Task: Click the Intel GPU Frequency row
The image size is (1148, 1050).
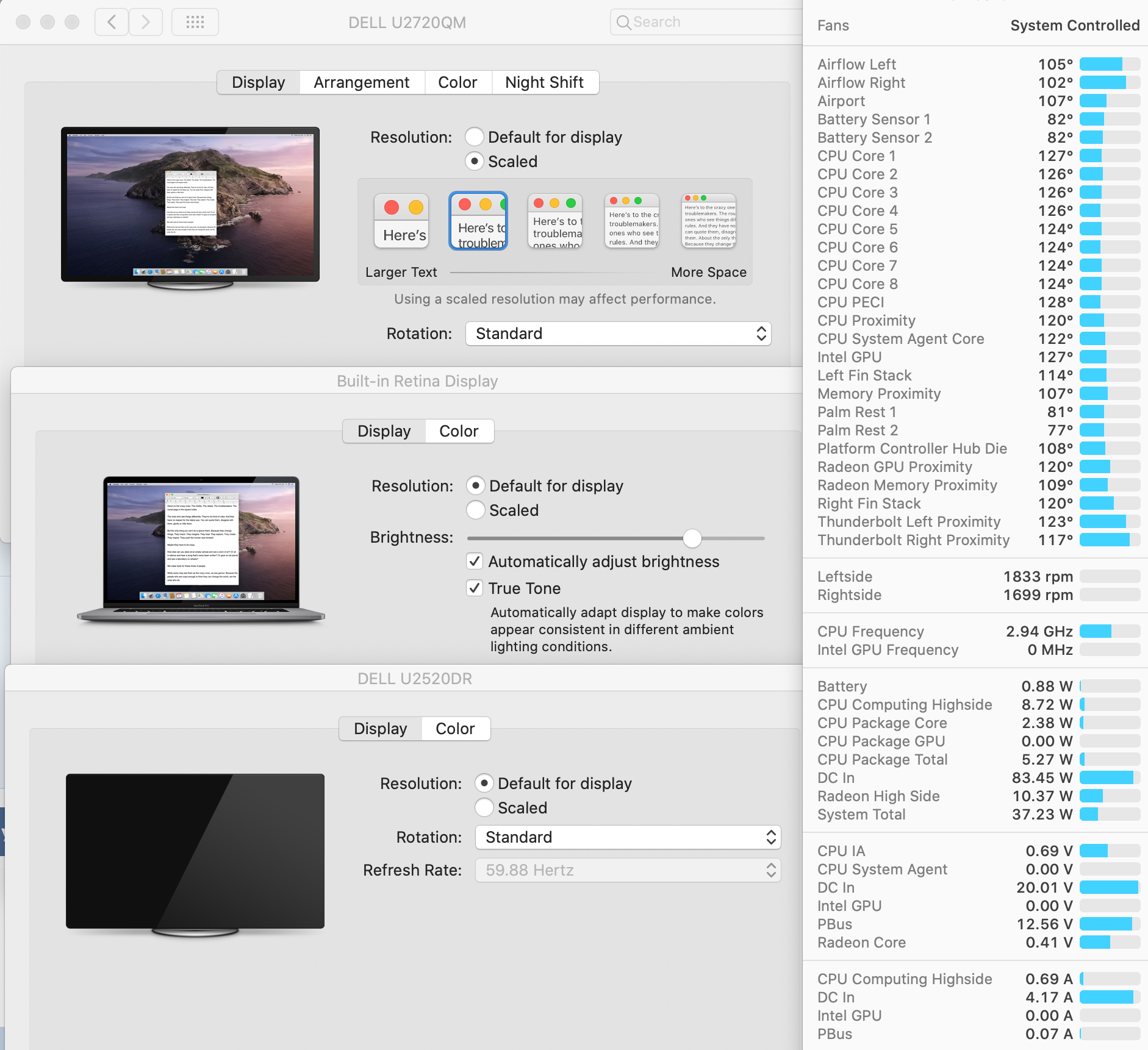Action: click(978, 649)
